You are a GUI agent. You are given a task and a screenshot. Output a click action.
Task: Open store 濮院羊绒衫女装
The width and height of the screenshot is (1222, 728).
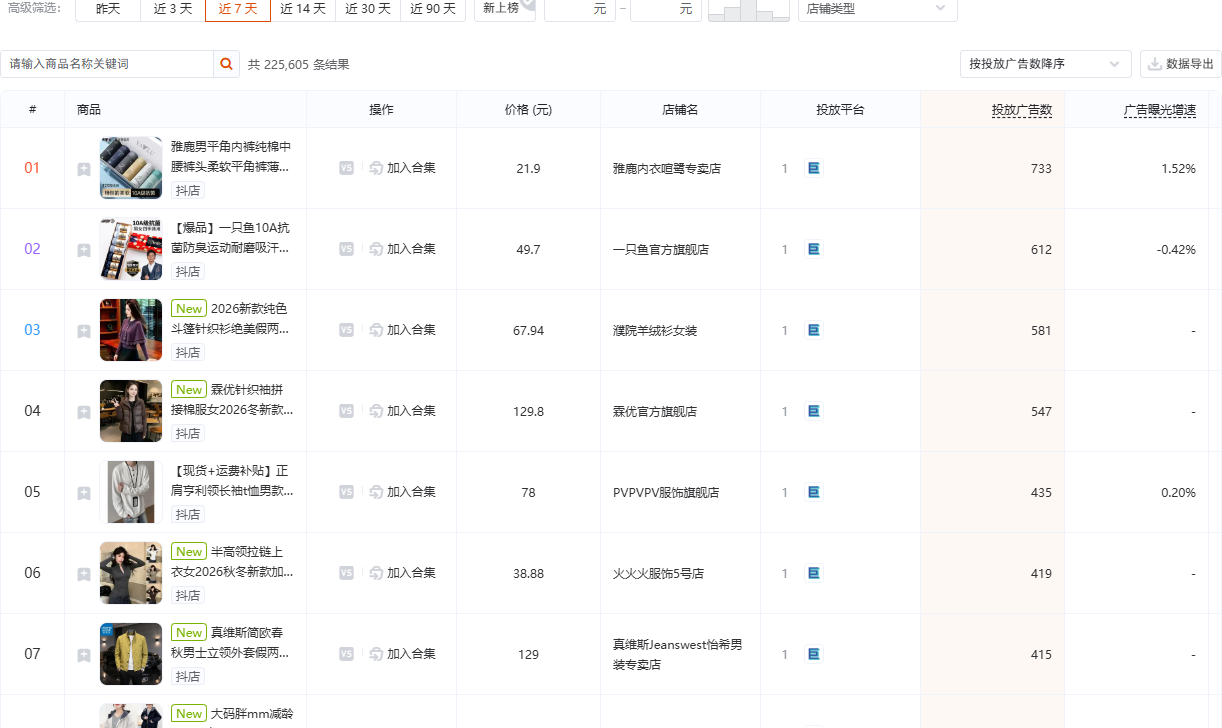click(x=655, y=331)
